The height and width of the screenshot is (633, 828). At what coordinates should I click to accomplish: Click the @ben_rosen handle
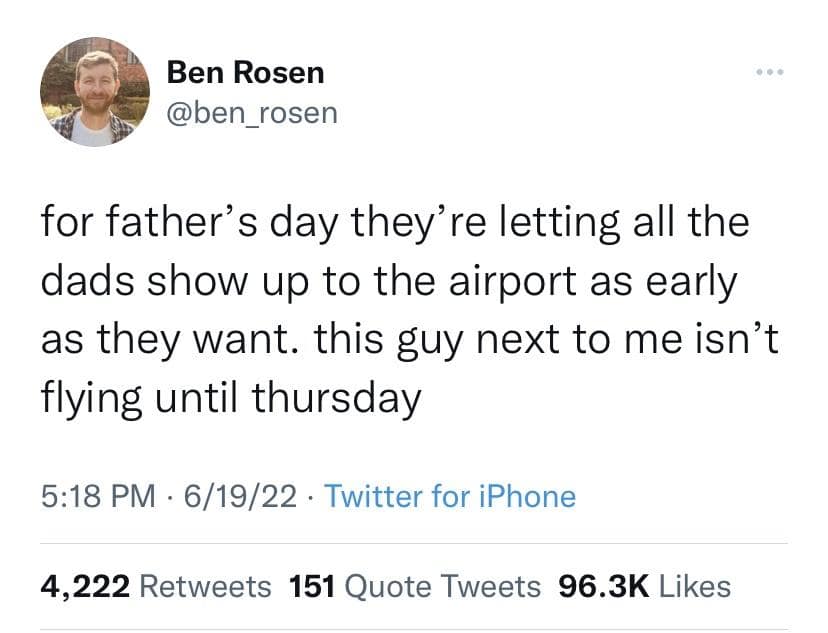[x=252, y=113]
